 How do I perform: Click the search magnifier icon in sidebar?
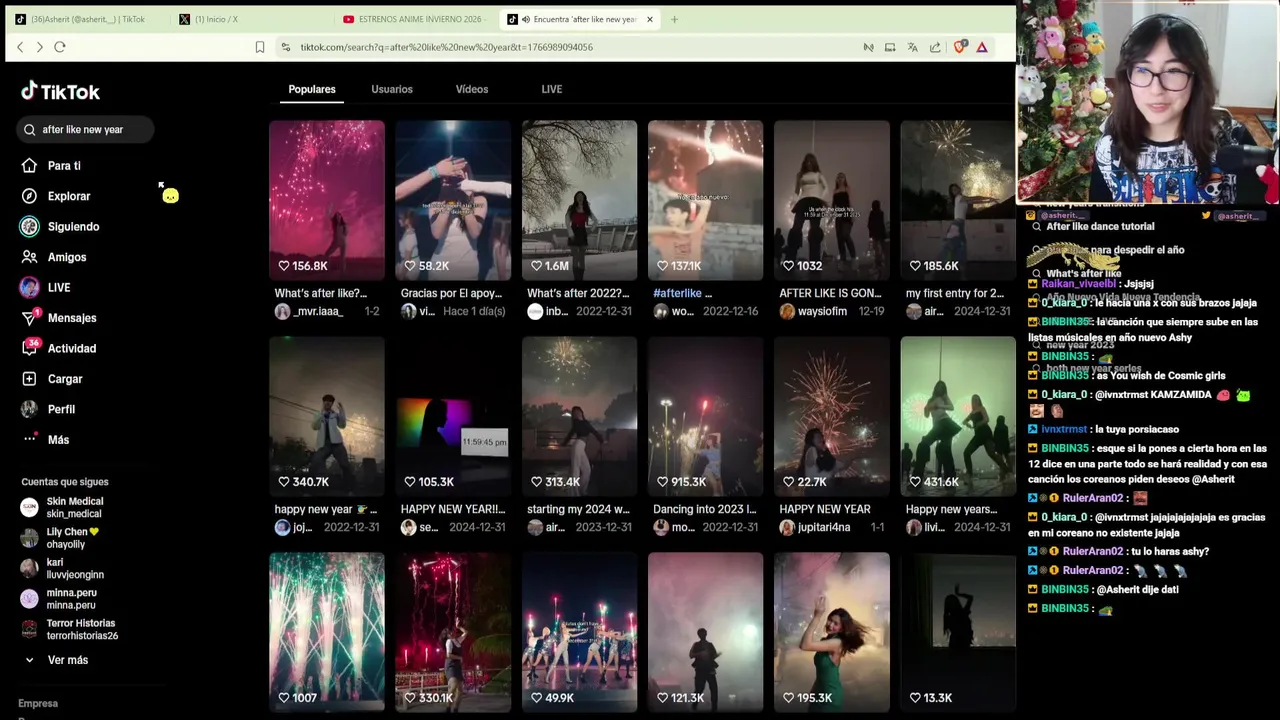point(30,130)
